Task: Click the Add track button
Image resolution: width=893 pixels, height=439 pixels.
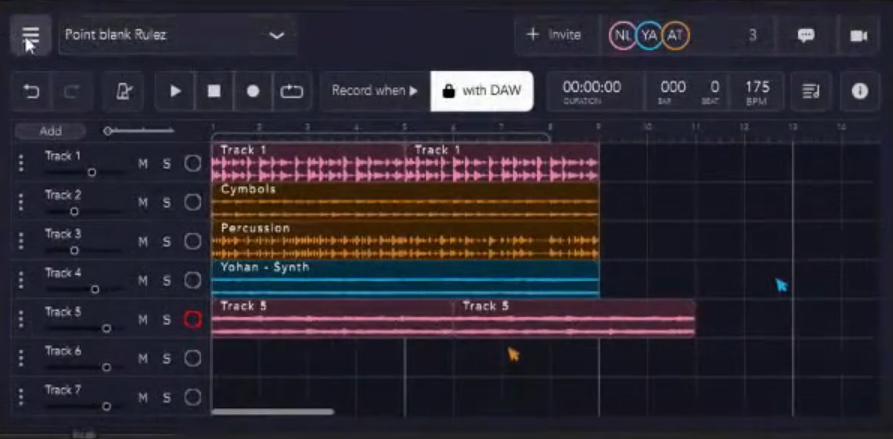Action: (50, 131)
